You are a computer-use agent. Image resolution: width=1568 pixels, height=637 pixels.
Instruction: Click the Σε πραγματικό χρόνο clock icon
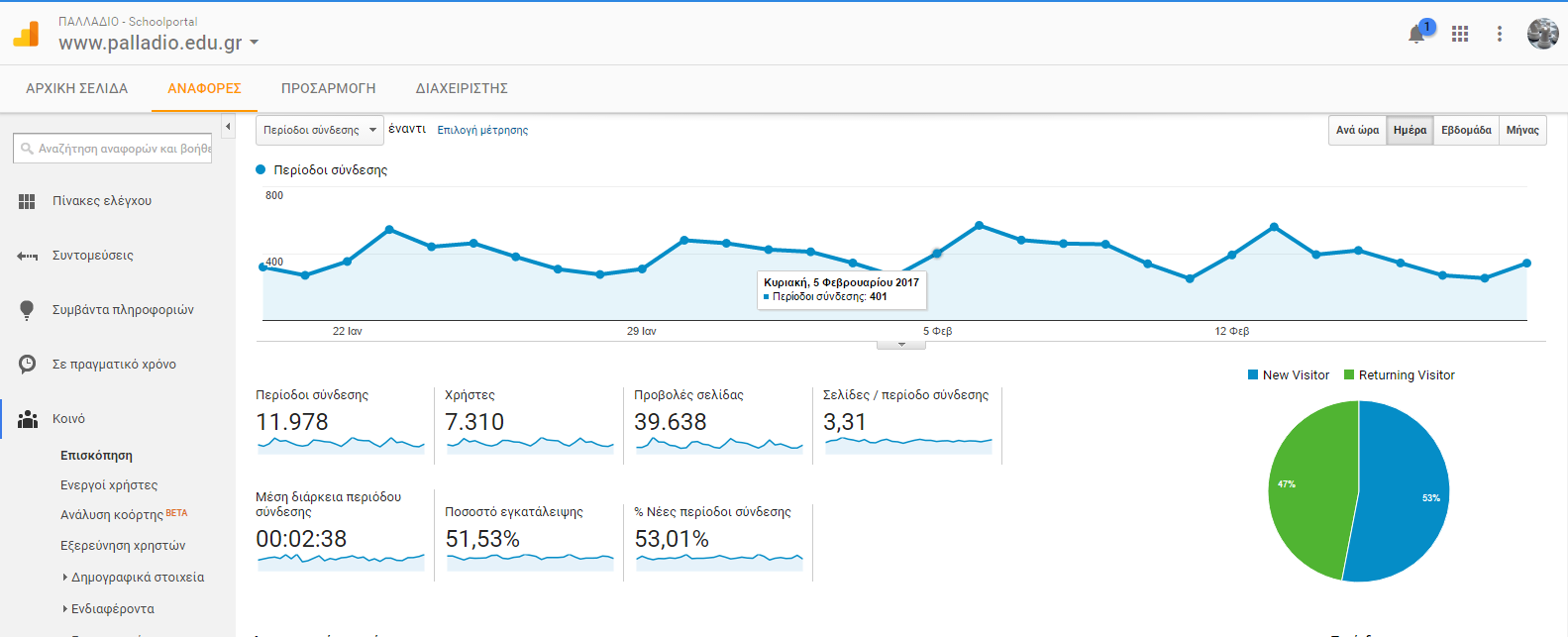coord(27,365)
